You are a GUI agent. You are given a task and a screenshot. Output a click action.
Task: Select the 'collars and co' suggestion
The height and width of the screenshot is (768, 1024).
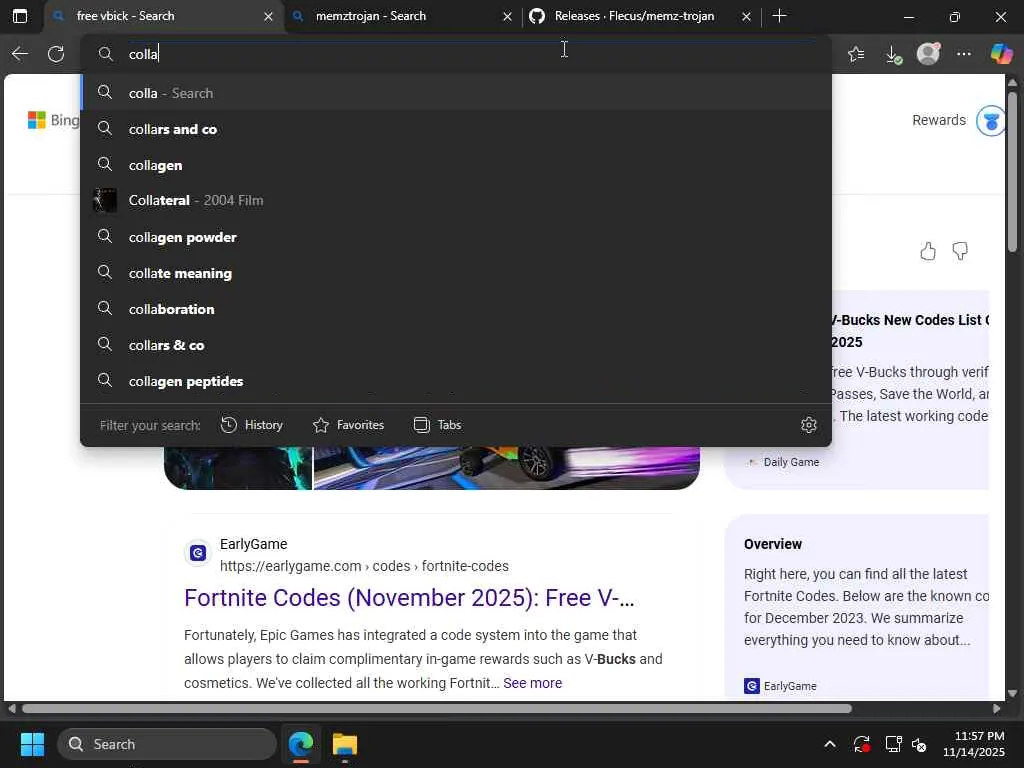[456, 129]
